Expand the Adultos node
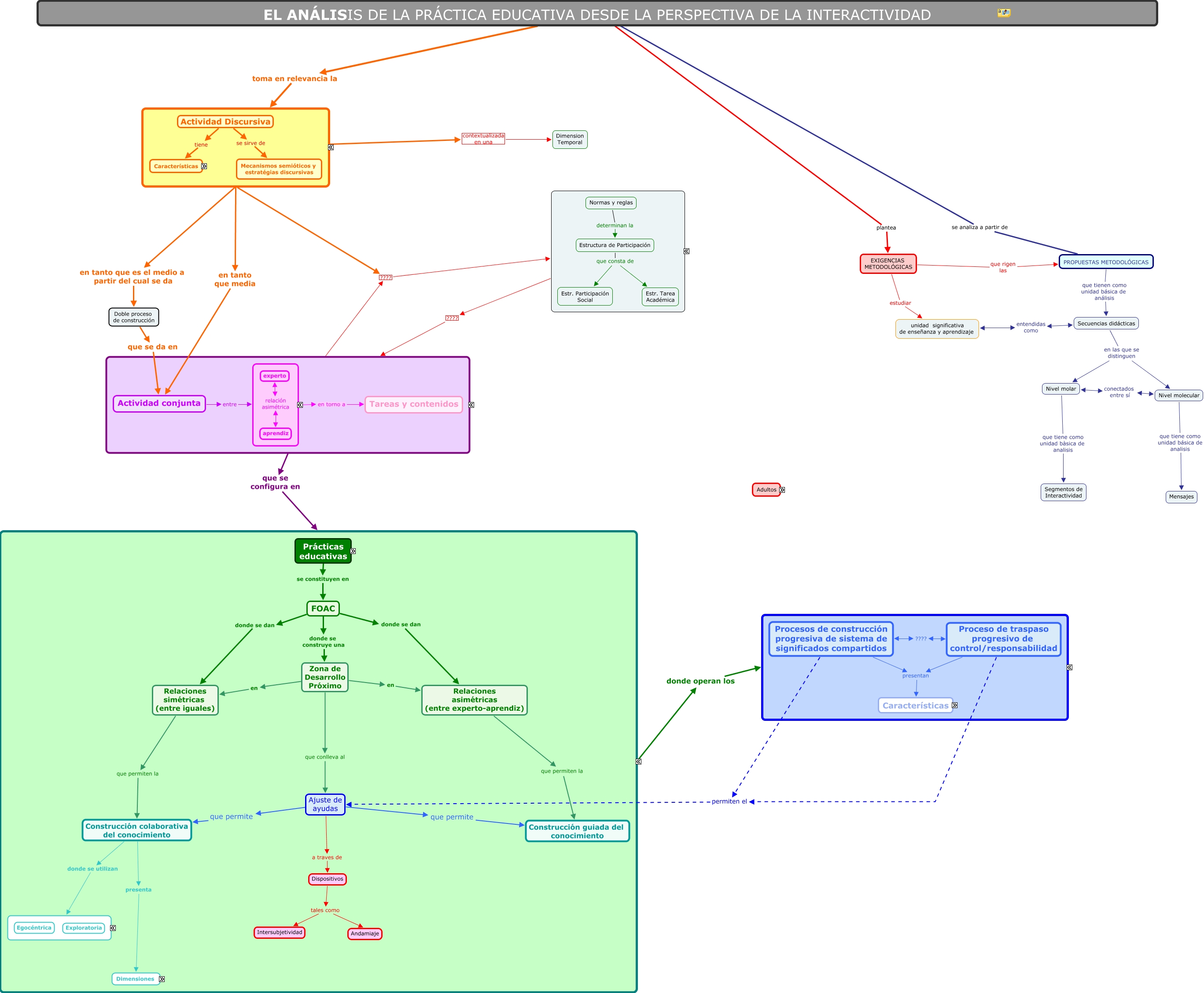 [x=782, y=490]
